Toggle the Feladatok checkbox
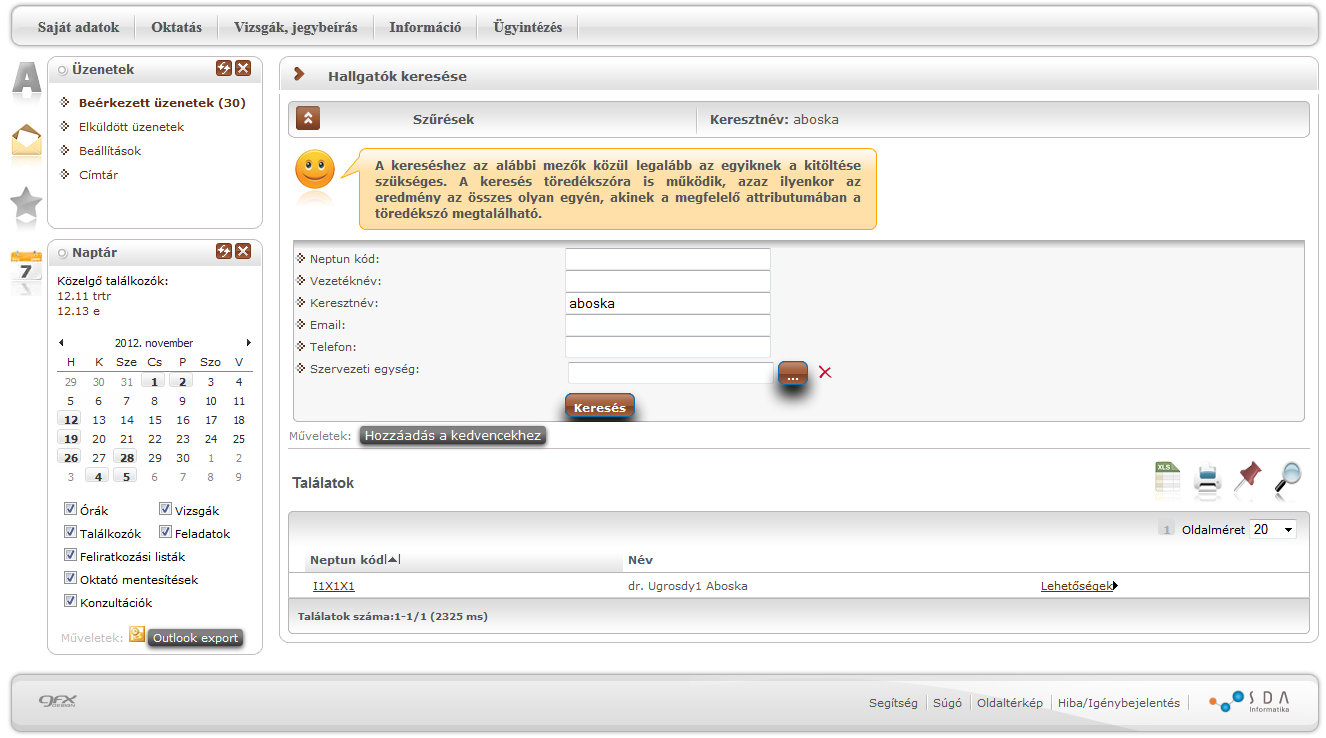 click(x=166, y=532)
